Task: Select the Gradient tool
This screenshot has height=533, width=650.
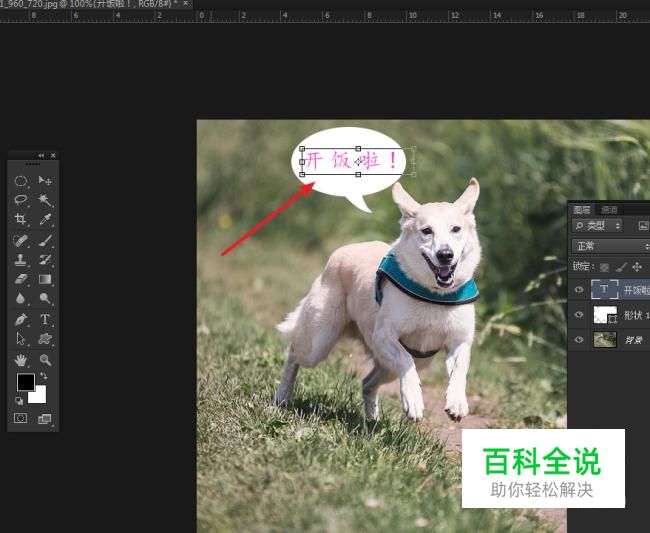Action: pos(45,279)
